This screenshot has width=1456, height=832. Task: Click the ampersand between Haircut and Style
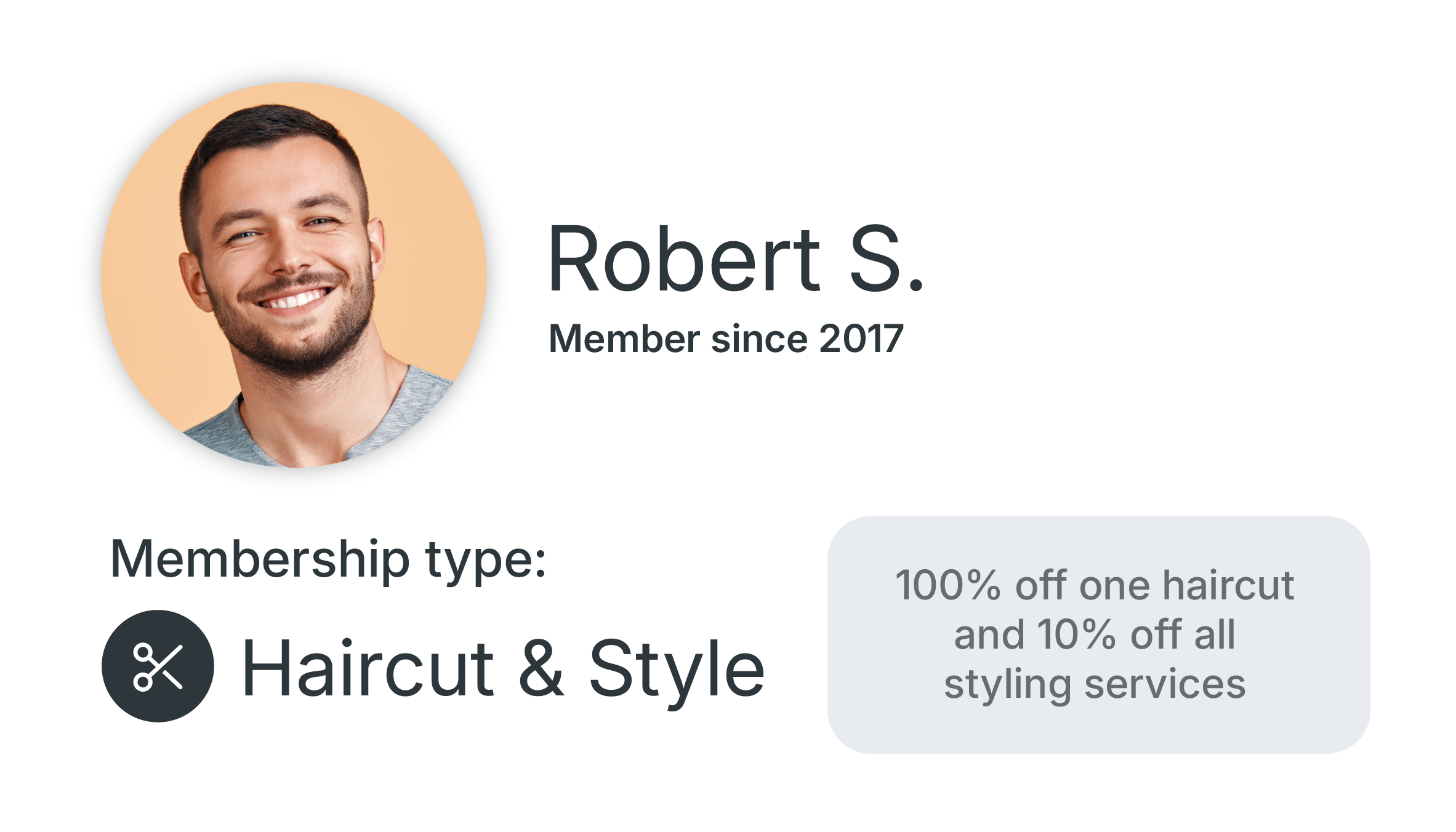pyautogui.click(x=541, y=668)
